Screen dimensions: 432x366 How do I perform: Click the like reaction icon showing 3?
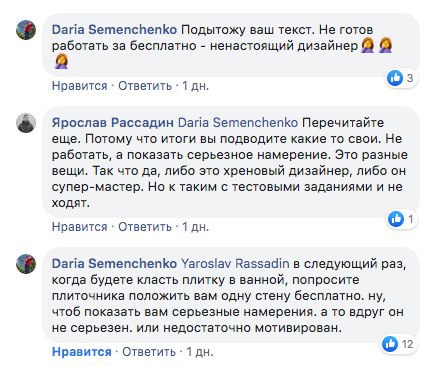pyautogui.click(x=395, y=78)
